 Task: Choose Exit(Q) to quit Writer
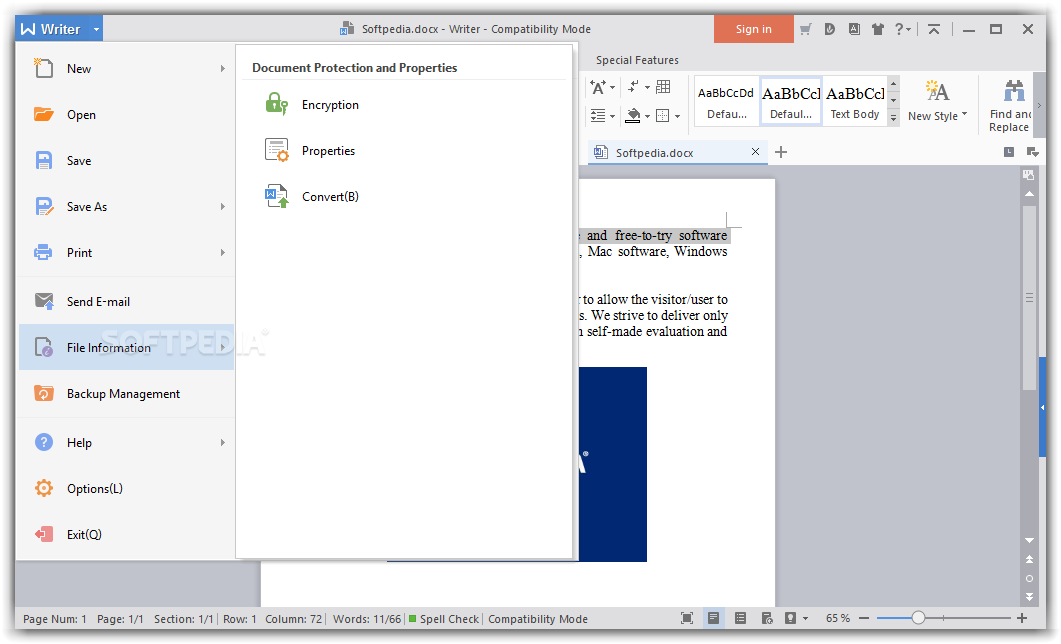(127, 534)
